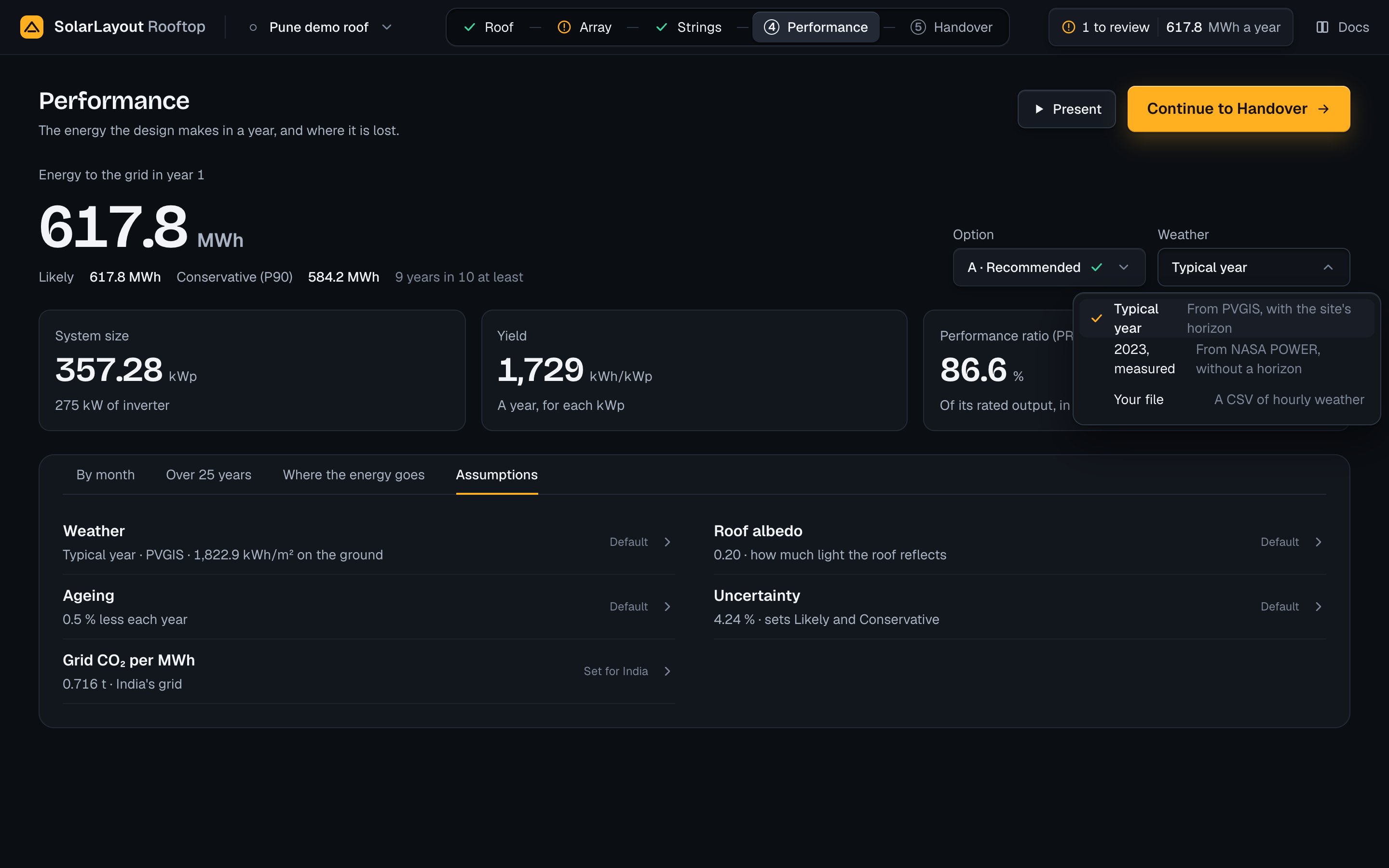Image resolution: width=1389 pixels, height=868 pixels.
Task: Click Continue to Handover button
Action: click(1239, 109)
